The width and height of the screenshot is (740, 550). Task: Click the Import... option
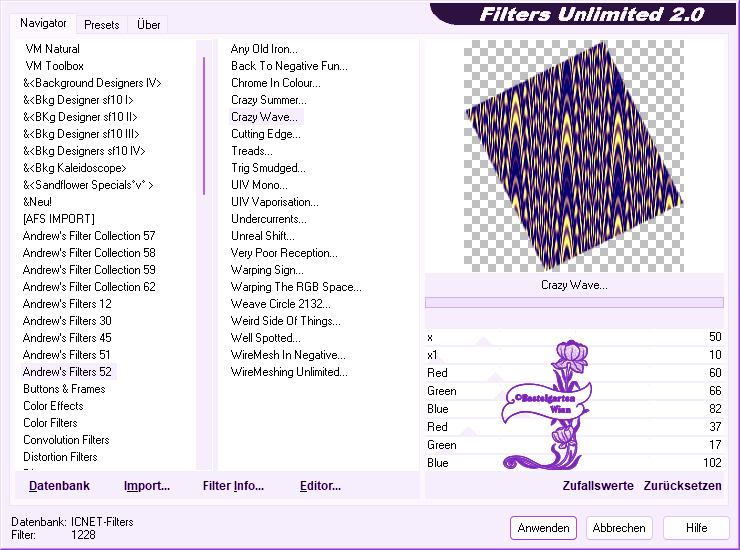tap(147, 486)
